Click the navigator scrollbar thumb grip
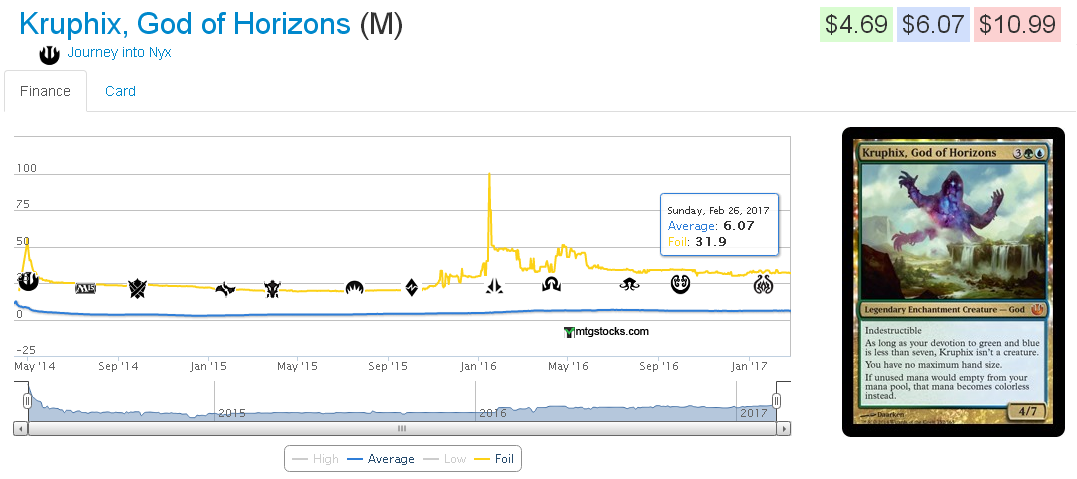Screen dimensions: 1077x479 tap(403, 429)
